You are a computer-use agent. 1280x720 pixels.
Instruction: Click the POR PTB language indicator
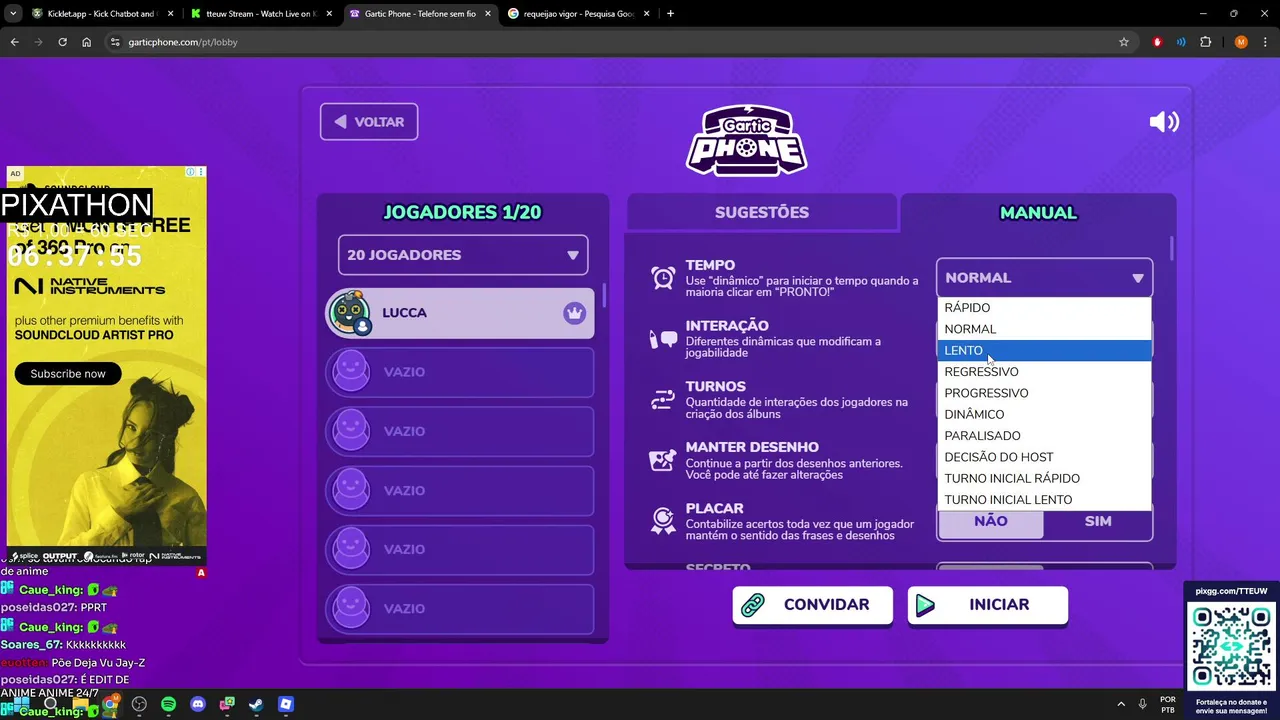coord(1167,705)
